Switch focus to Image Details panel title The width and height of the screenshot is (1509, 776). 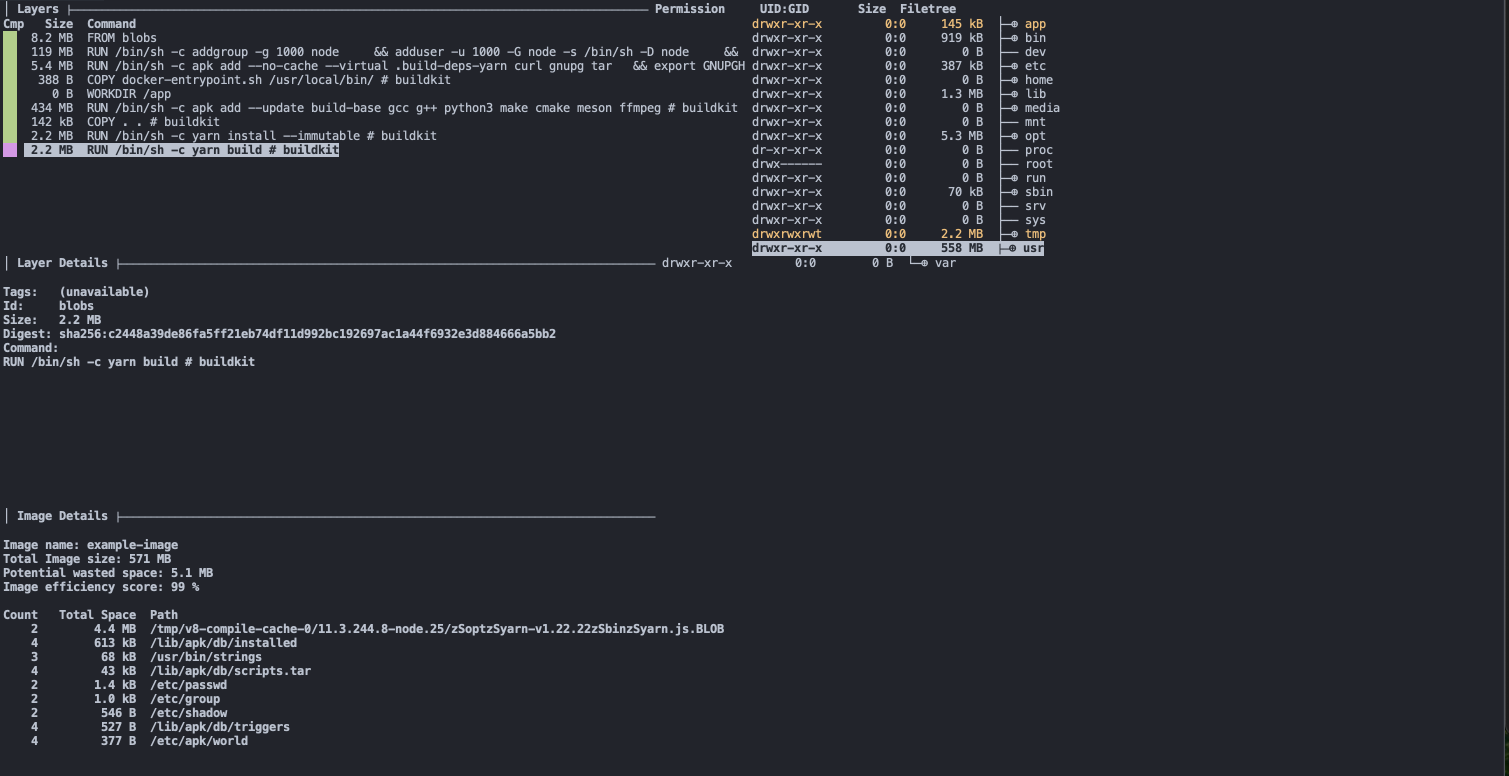62,516
